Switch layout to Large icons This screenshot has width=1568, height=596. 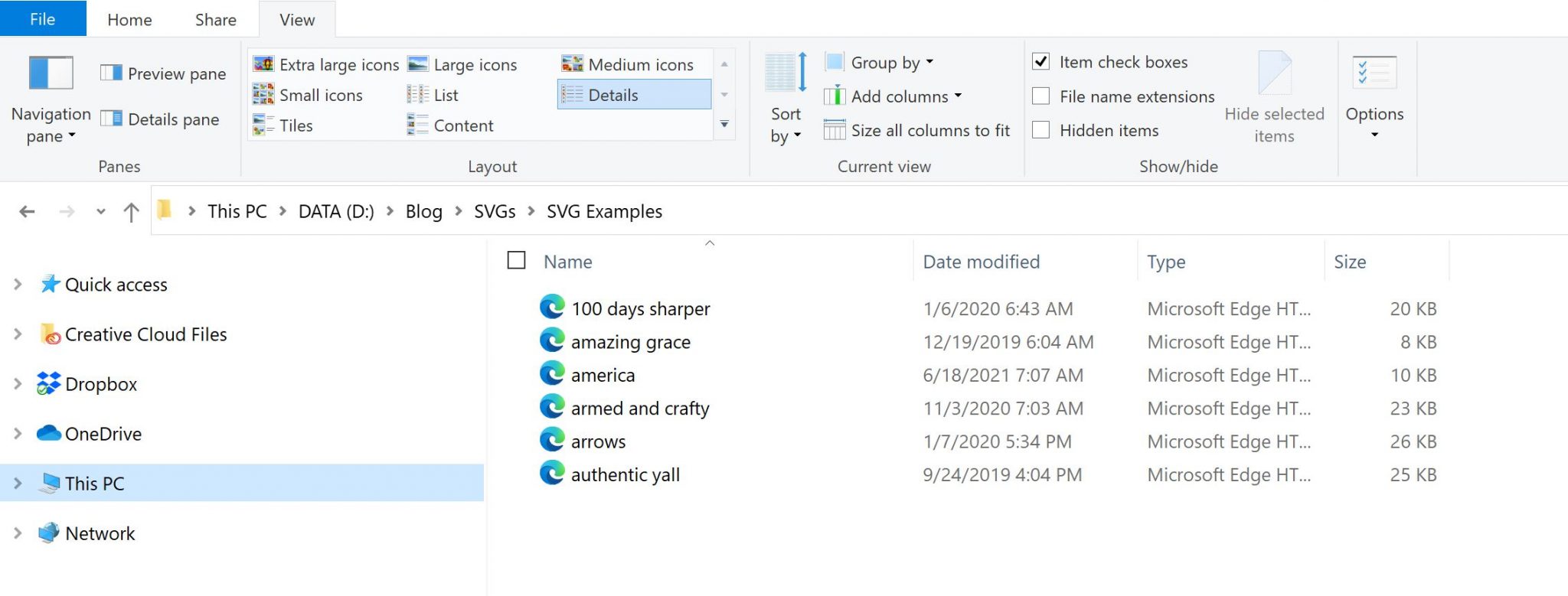pyautogui.click(x=462, y=64)
